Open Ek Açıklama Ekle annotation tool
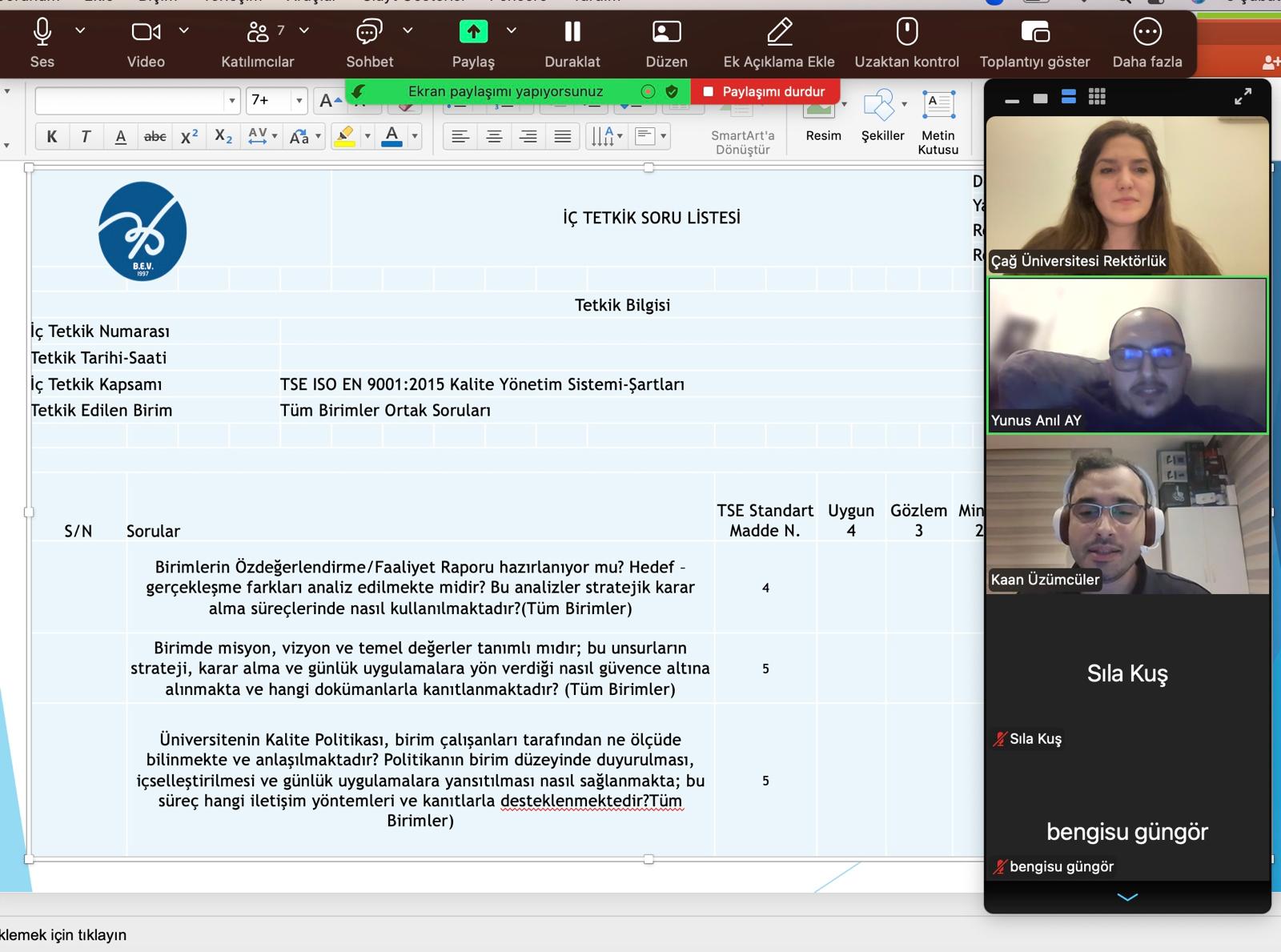The width and height of the screenshot is (1281, 952). coord(779,33)
